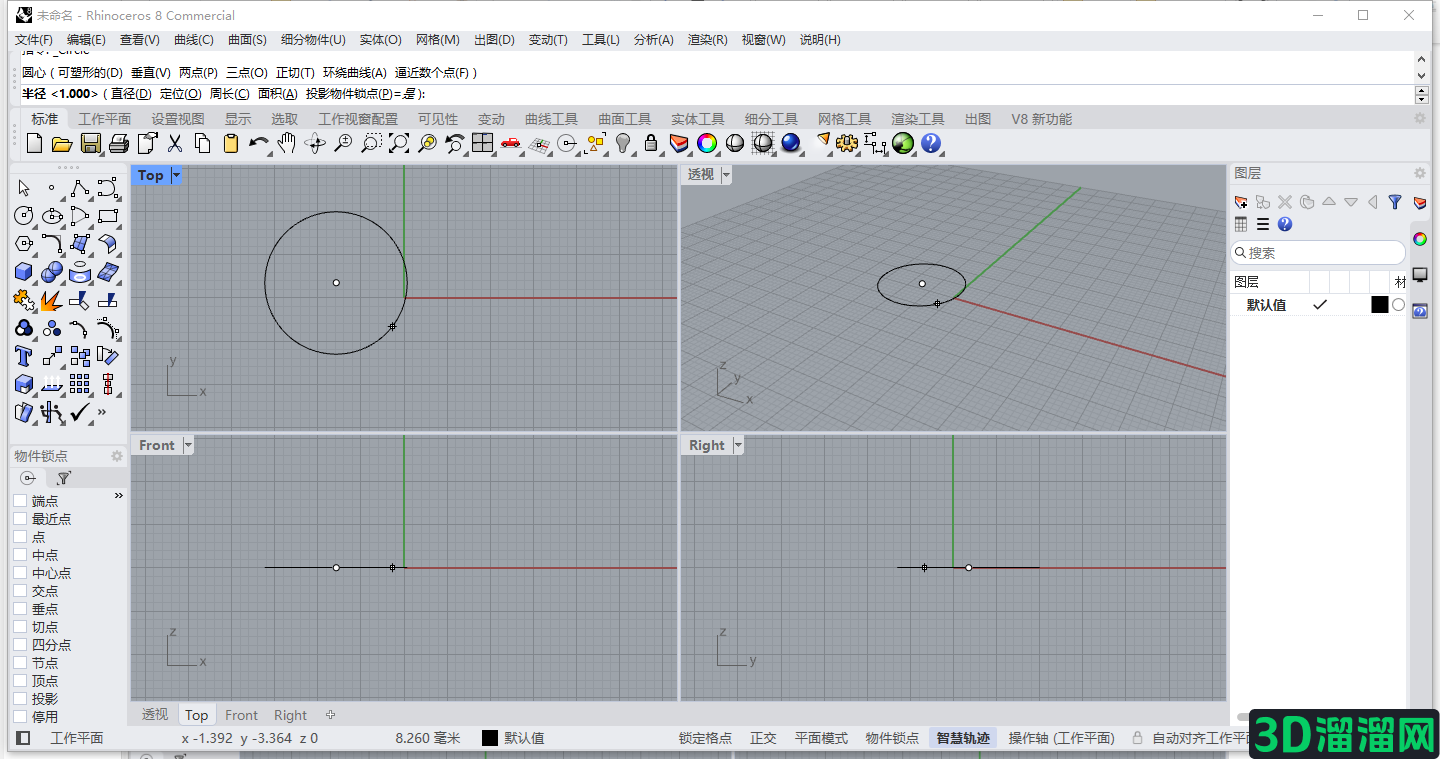
Task: Click the layer 搜索 search field
Action: (x=1318, y=253)
